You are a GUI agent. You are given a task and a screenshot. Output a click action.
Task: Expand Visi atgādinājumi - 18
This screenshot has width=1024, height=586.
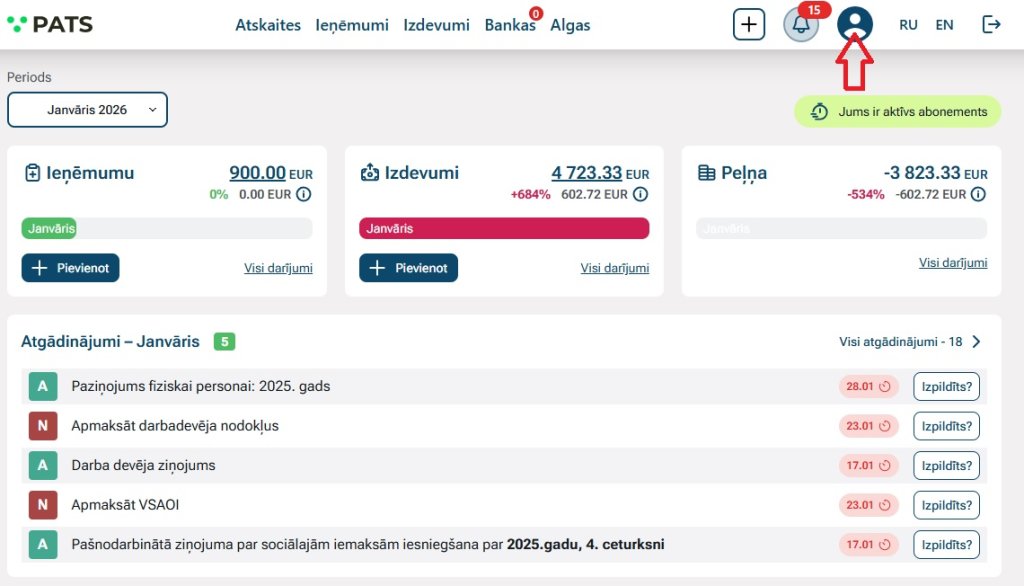(910, 342)
